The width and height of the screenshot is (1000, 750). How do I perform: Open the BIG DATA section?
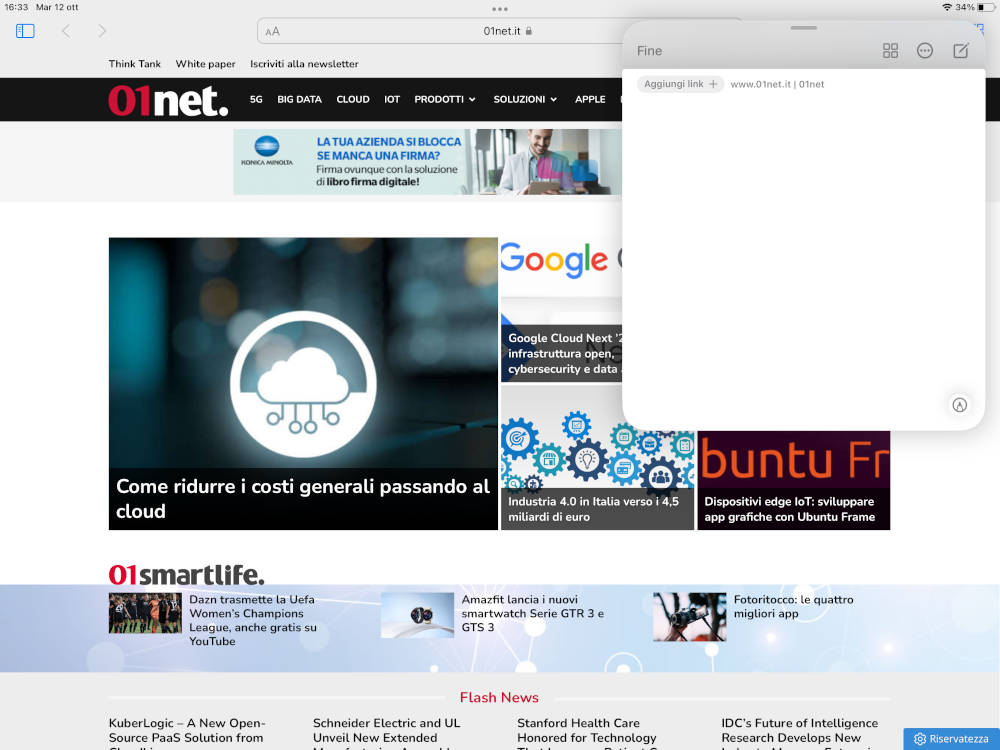point(299,99)
